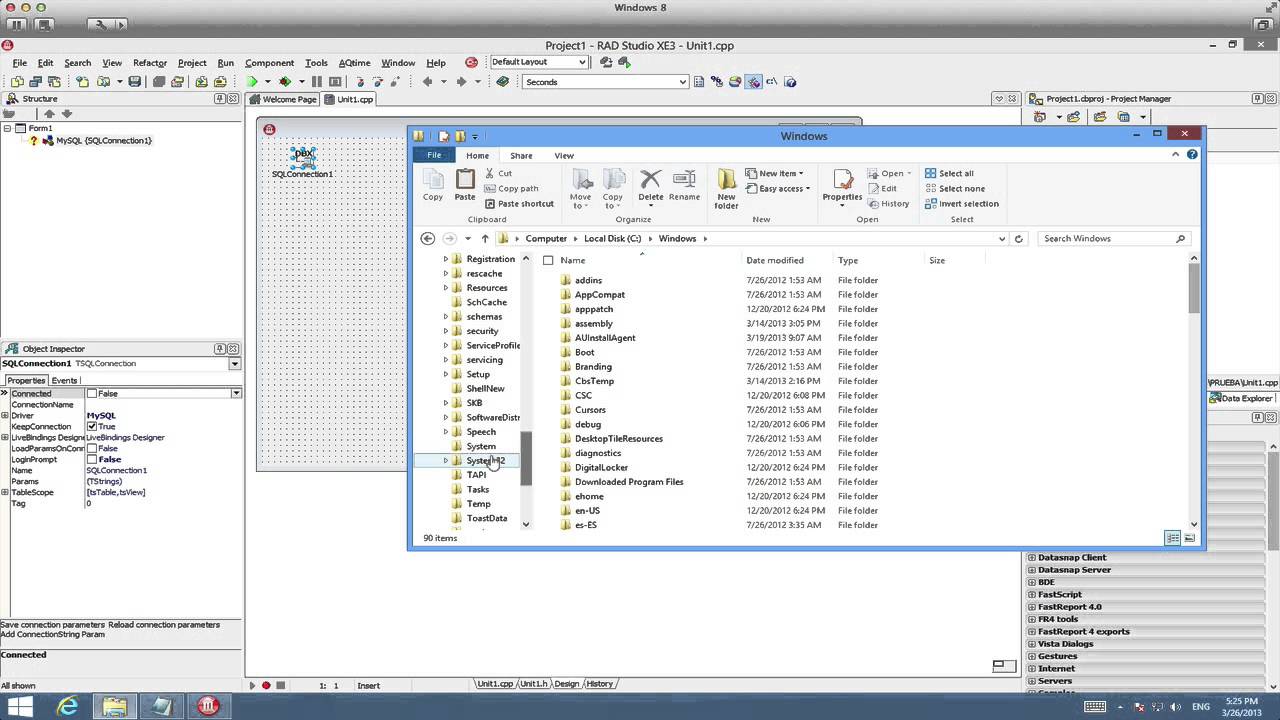Select the SQLConnection1 component on the form
This screenshot has height=720, width=1280.
pos(303,156)
